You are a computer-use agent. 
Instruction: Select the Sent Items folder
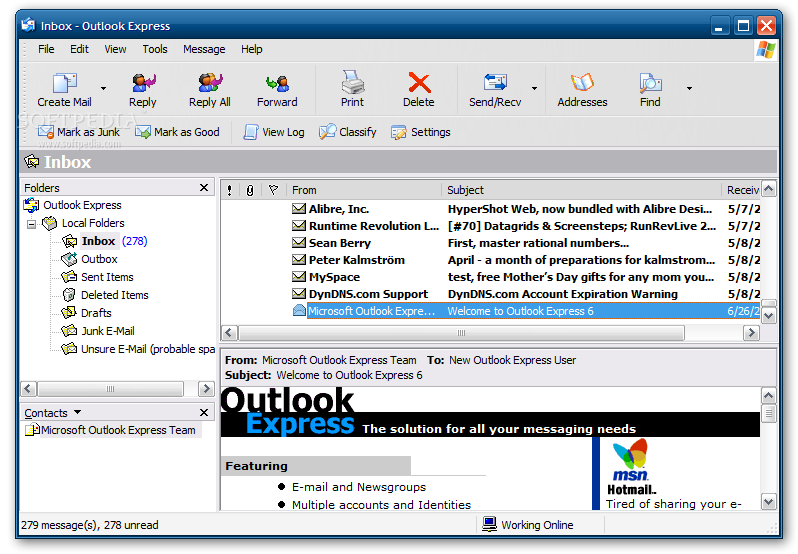pyautogui.click(x=98, y=277)
